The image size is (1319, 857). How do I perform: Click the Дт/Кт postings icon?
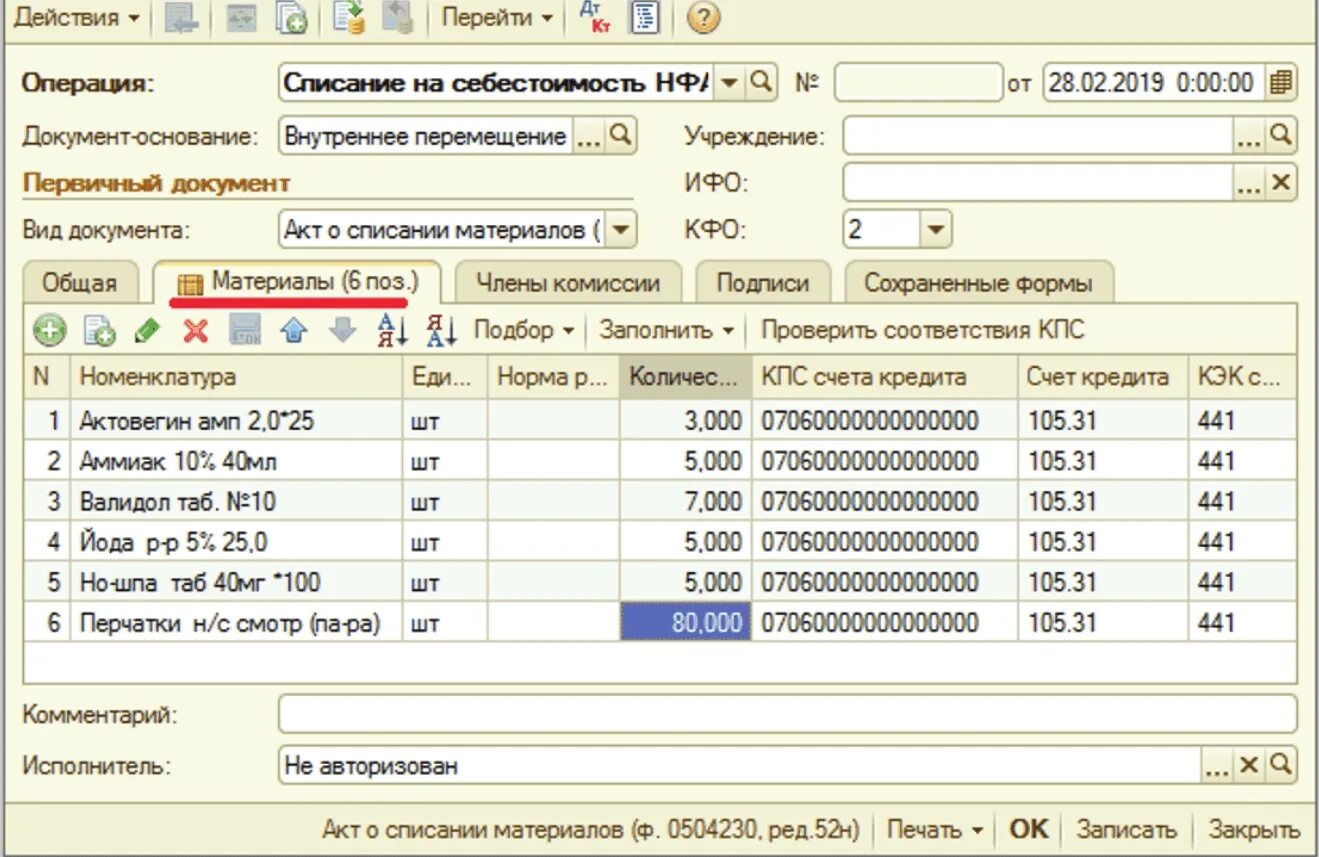coord(594,18)
